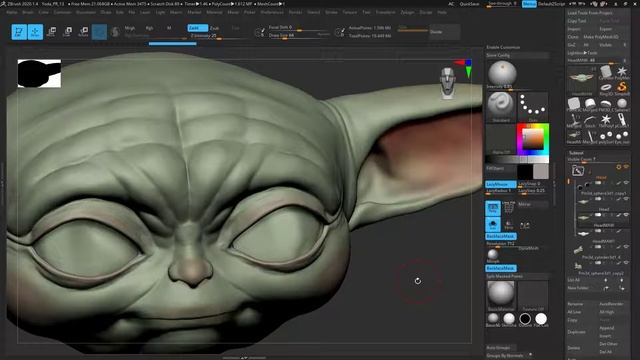This screenshot has width=640, height=360.
Task: Select the Cylinder3D tool thumbnail
Action: pyautogui.click(x=606, y=72)
